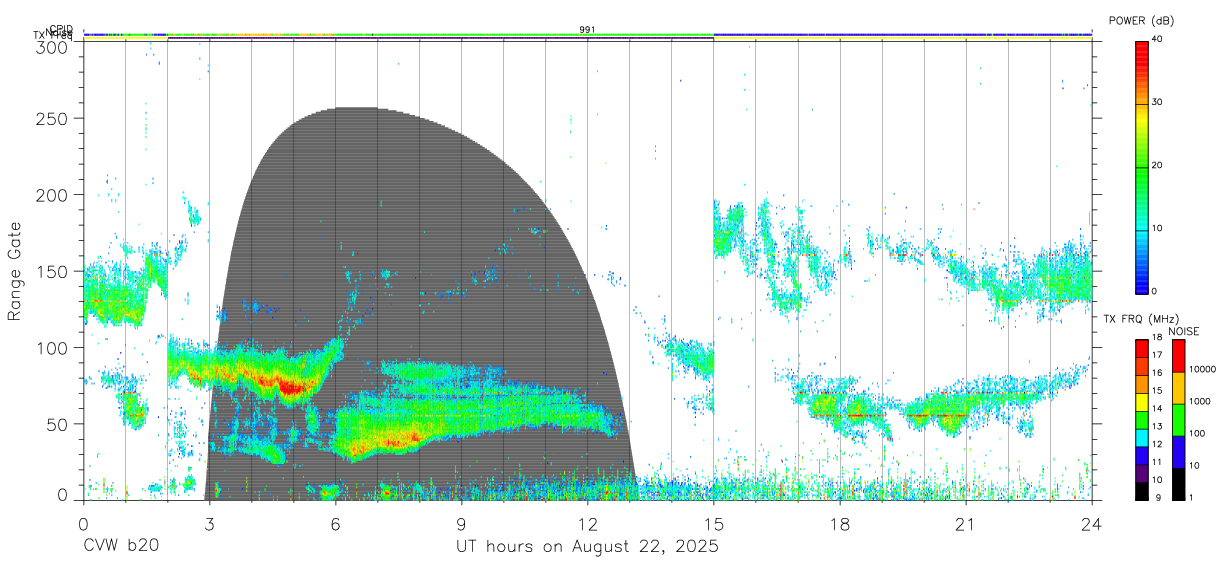Click the 'POWER (dB)' legend title

coord(1141,20)
